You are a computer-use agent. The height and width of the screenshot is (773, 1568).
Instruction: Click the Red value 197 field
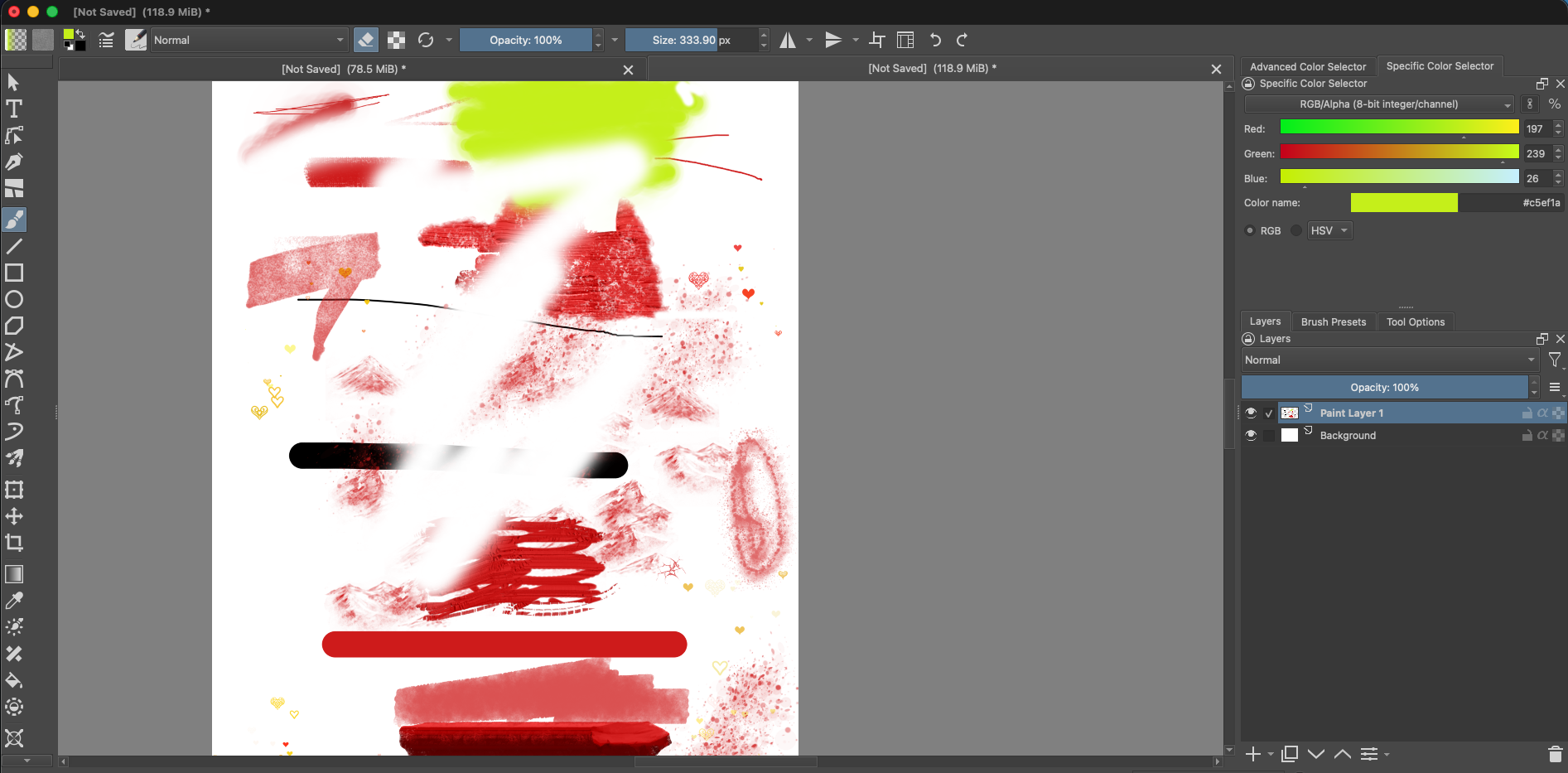tap(1537, 128)
